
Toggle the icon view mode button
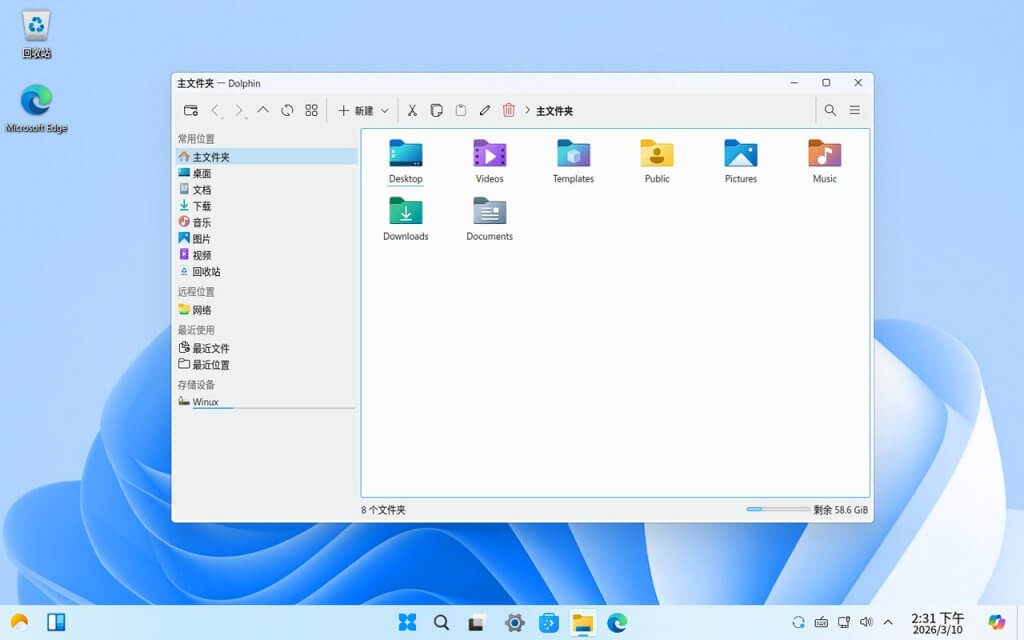click(312, 110)
